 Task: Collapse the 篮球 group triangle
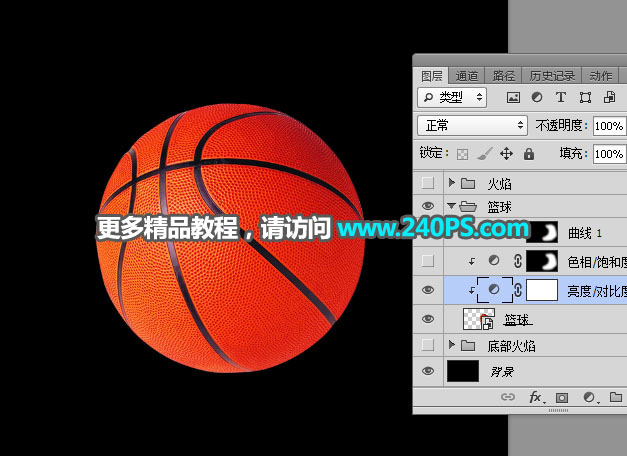(x=451, y=206)
